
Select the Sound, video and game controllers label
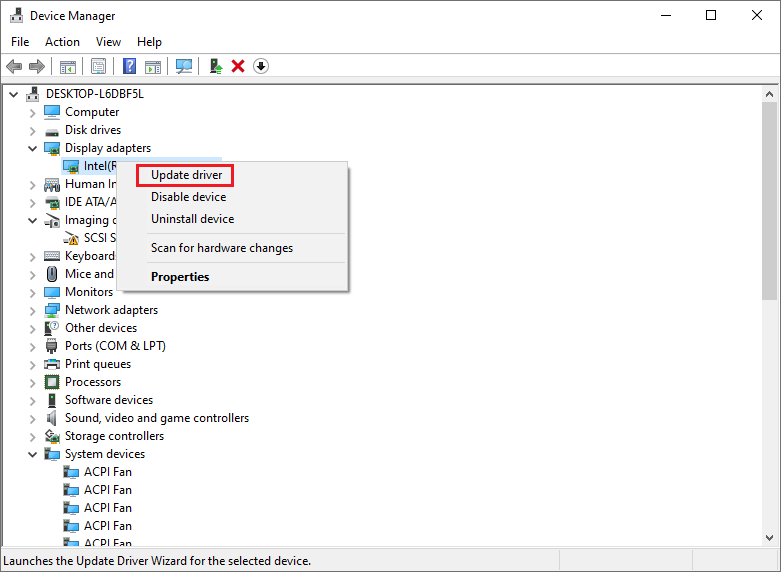(x=157, y=418)
